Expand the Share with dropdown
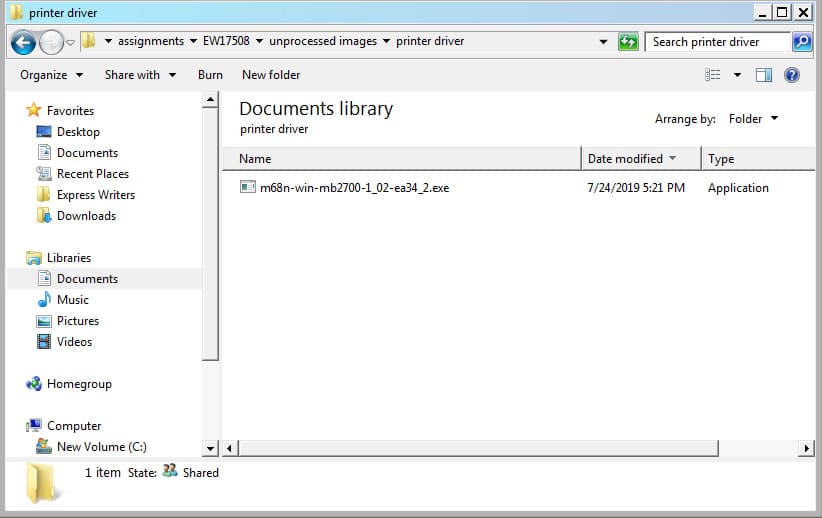822x518 pixels. point(140,75)
